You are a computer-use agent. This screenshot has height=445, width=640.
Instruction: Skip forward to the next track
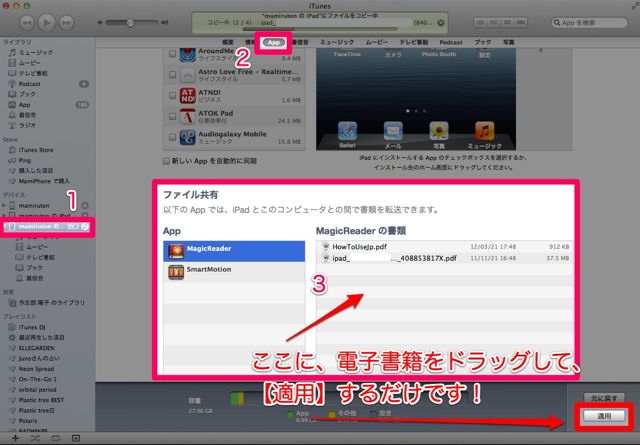66,22
